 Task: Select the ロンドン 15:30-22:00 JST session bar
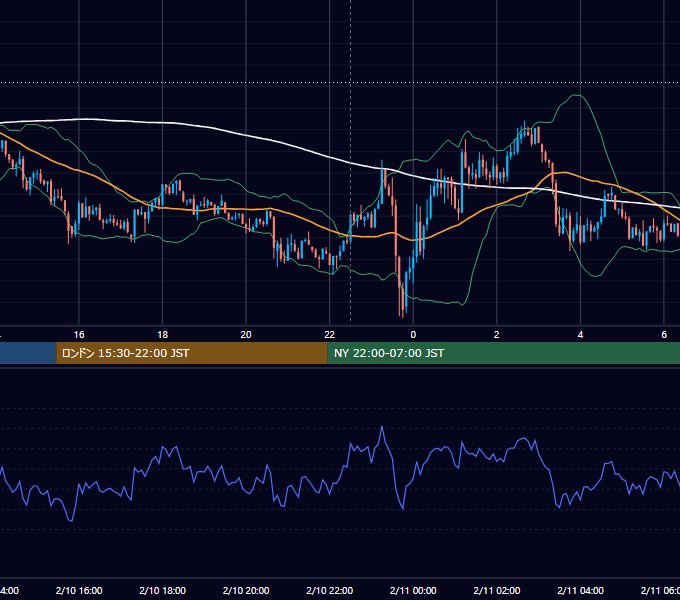[x=192, y=353]
